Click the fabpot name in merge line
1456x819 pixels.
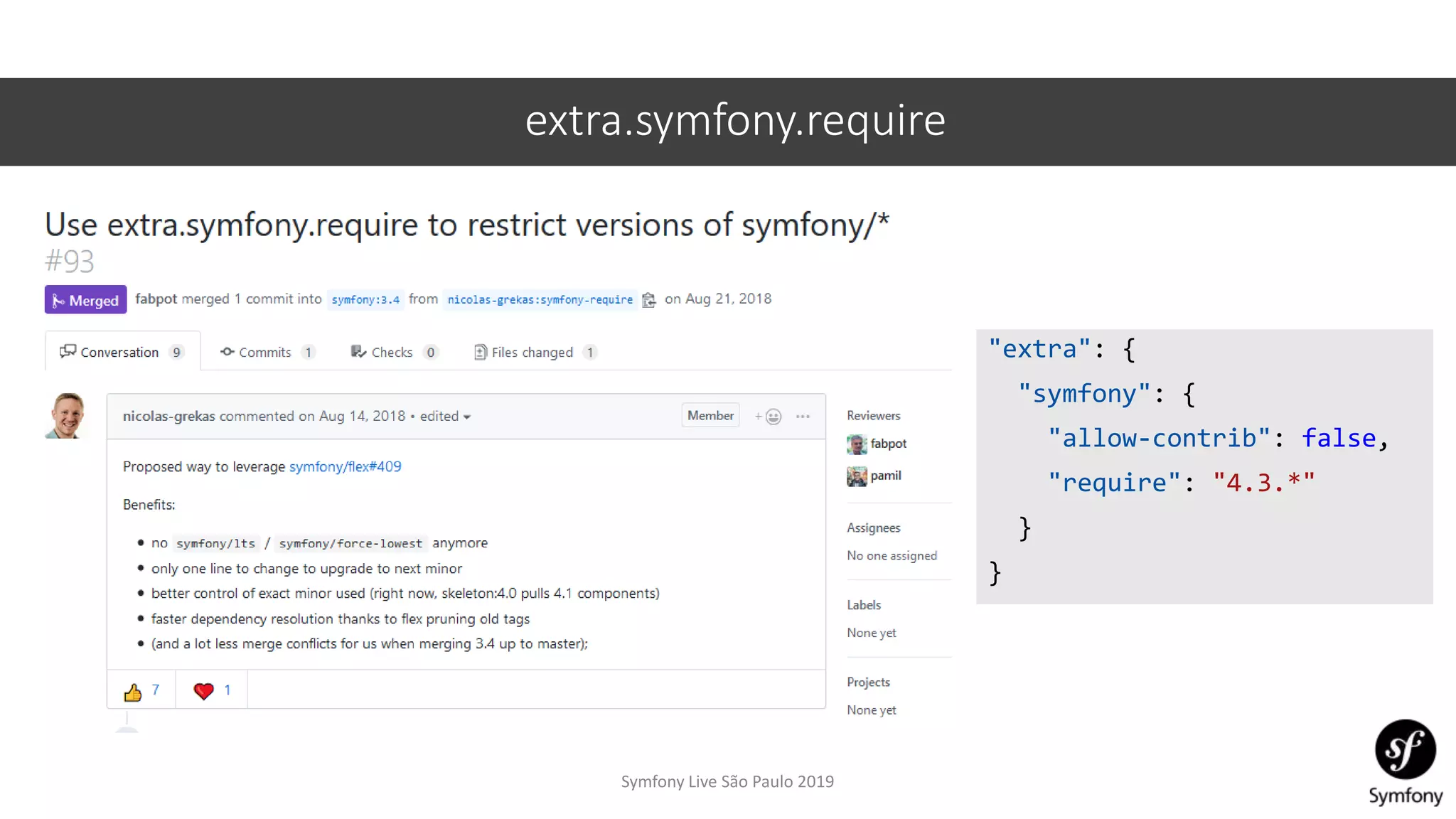pyautogui.click(x=156, y=299)
